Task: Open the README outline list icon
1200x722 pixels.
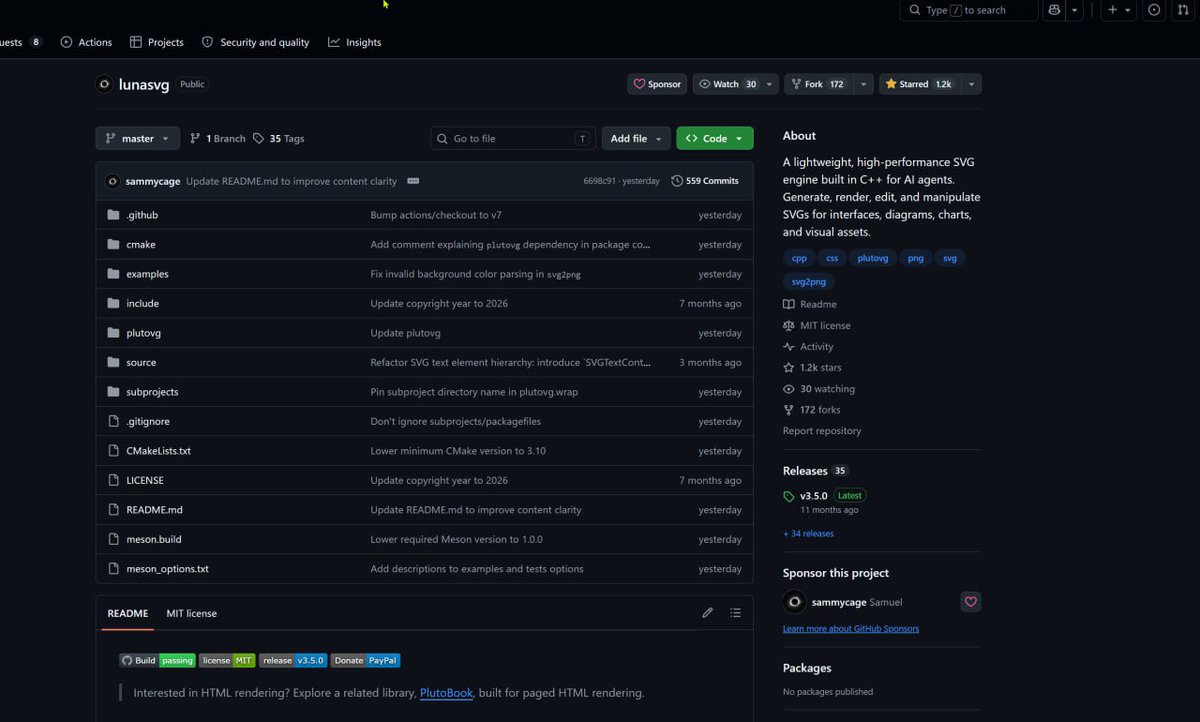Action: click(735, 613)
